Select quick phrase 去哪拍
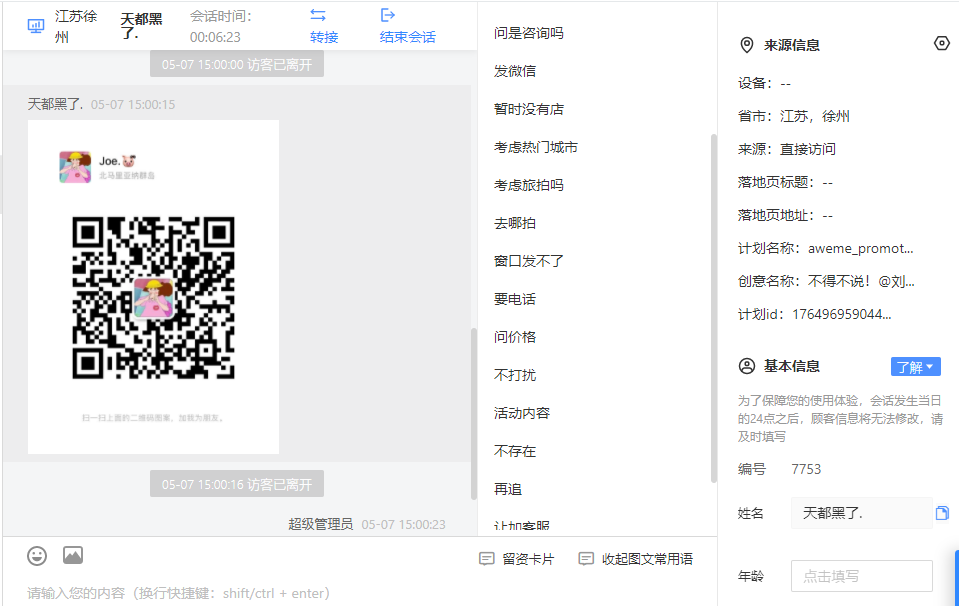 click(515, 223)
